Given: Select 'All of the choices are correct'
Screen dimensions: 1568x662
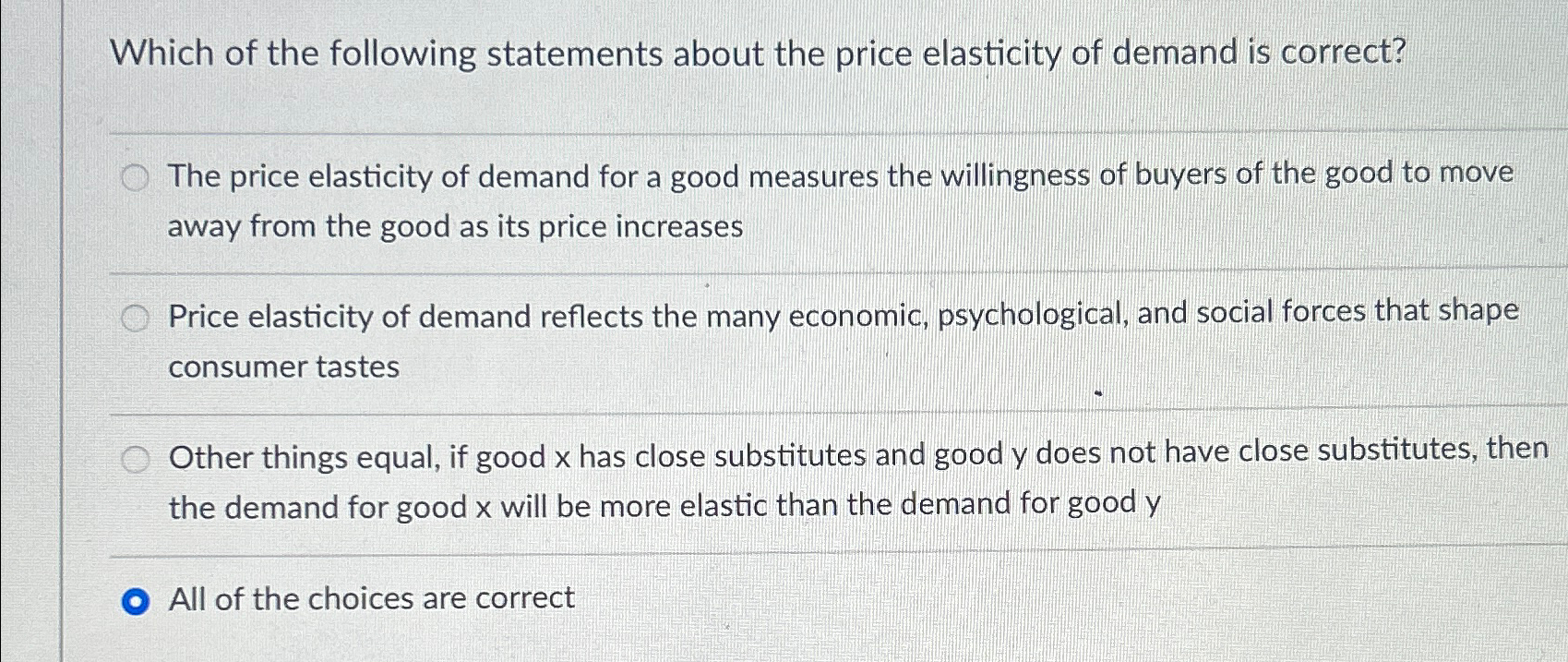Looking at the screenshot, I should pos(136,600).
